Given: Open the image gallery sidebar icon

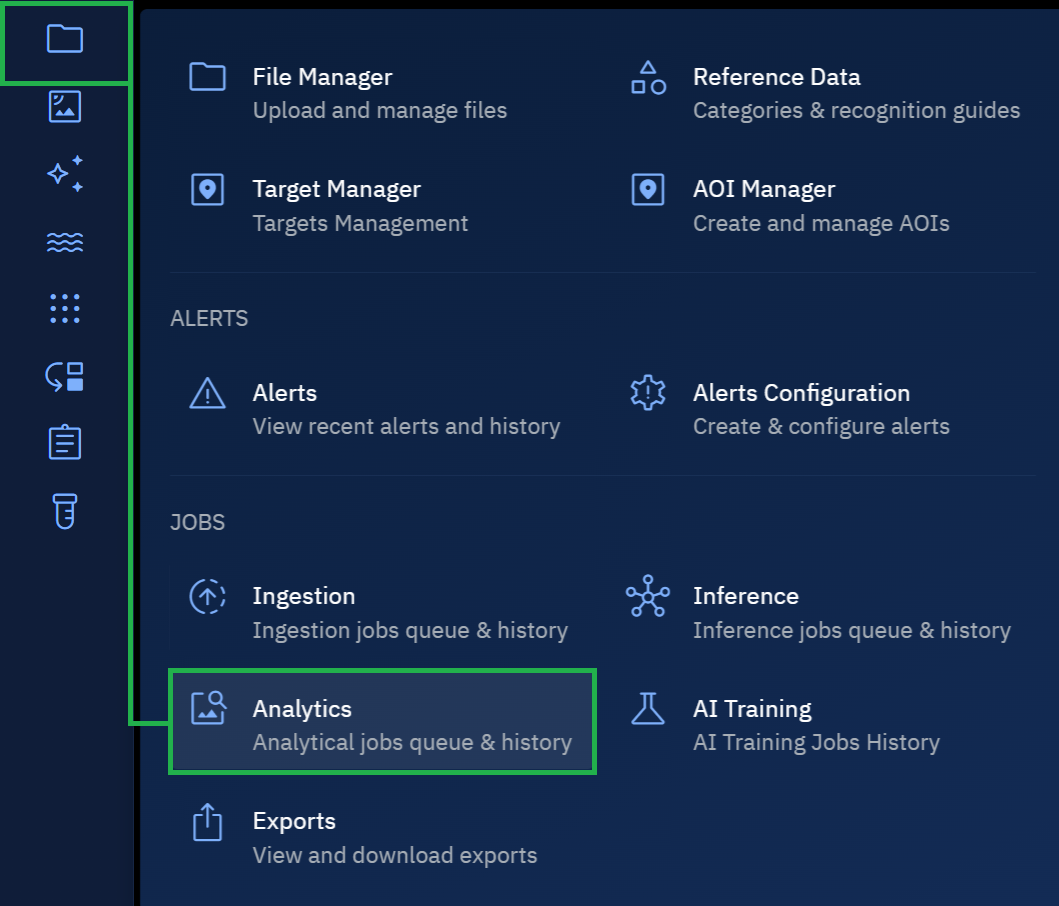Looking at the screenshot, I should click(x=65, y=106).
